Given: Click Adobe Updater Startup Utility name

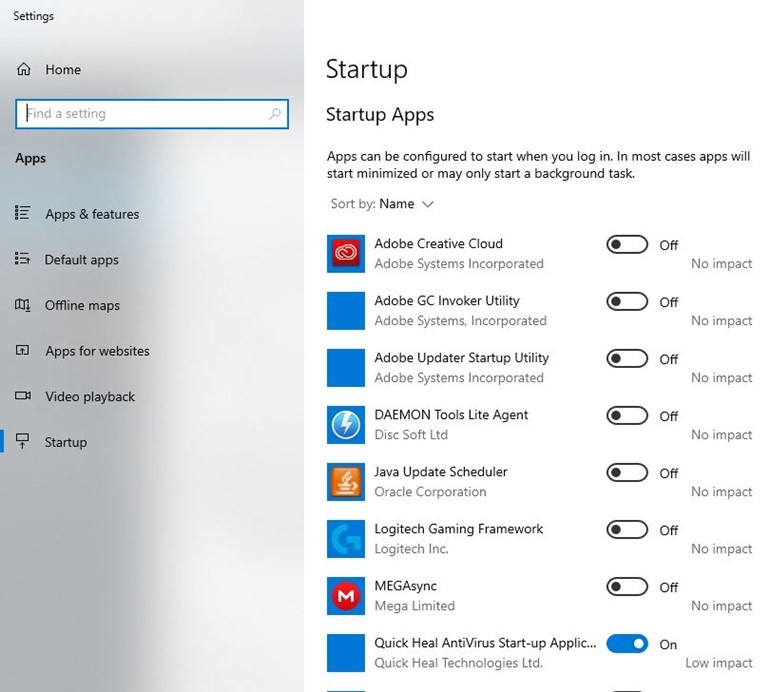Looking at the screenshot, I should click(x=461, y=358).
